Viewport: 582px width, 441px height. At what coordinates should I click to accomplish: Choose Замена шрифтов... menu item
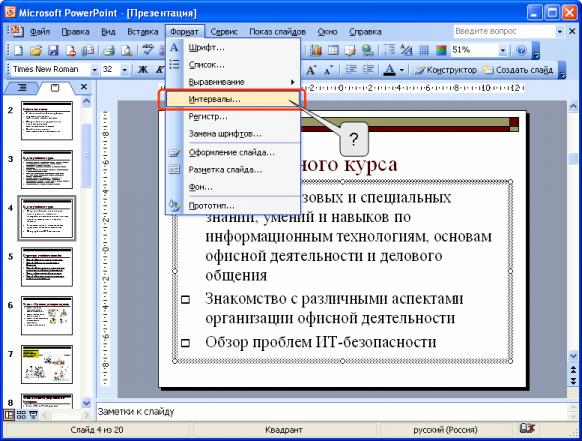tap(233, 134)
